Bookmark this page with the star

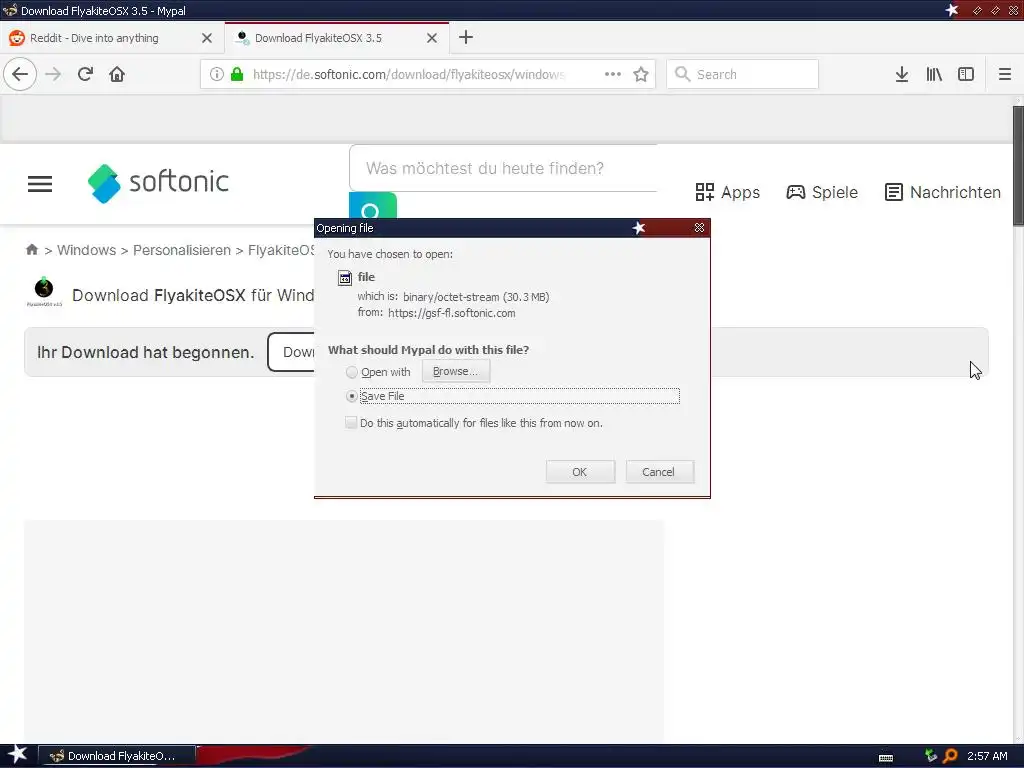pyautogui.click(x=641, y=74)
